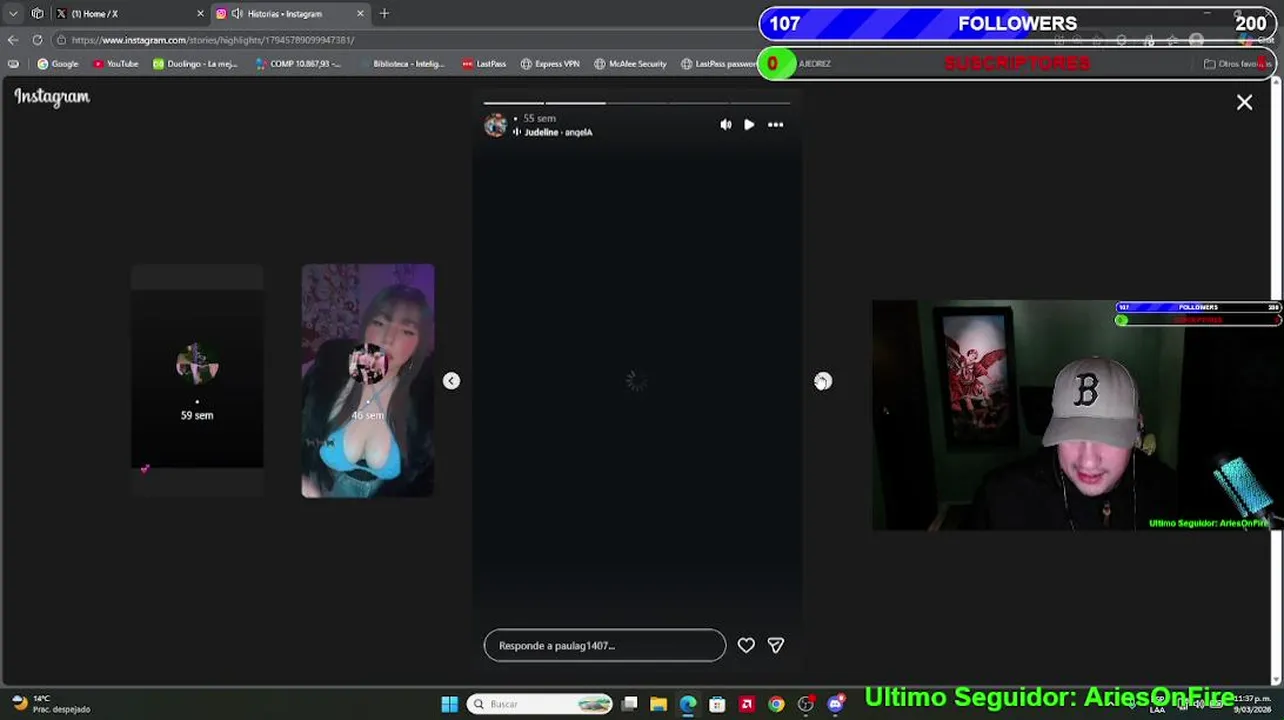Advance to the next story with the right arrow
Screen dimensions: 1284x720
[822, 381]
